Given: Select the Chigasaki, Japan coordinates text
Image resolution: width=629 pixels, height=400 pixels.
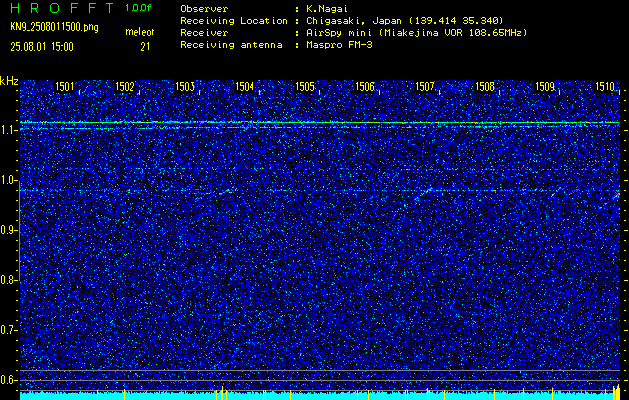Looking at the screenshot, I should click(404, 21).
